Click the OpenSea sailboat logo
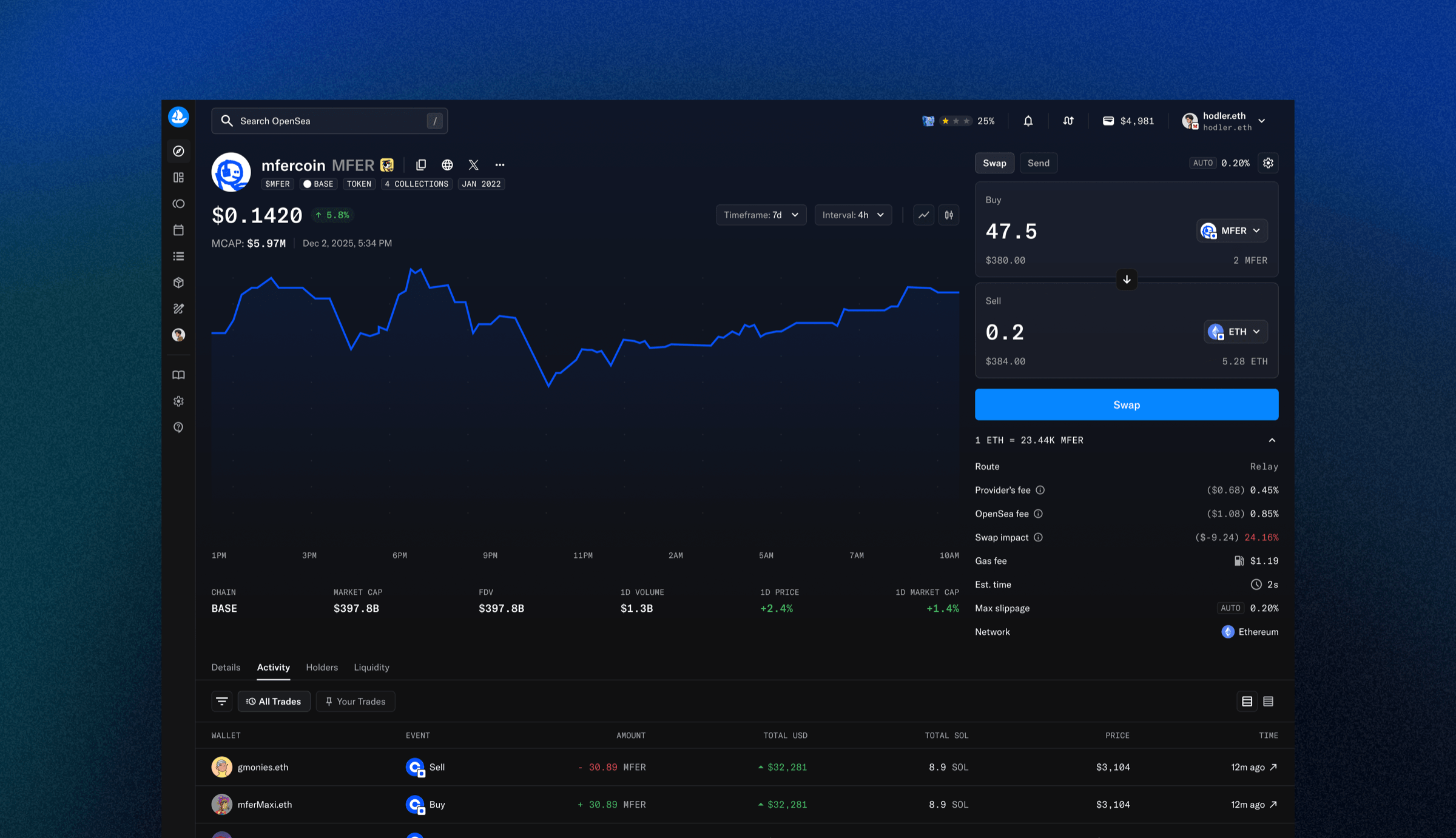Viewport: 1456px width, 838px height. pyautogui.click(x=178, y=117)
